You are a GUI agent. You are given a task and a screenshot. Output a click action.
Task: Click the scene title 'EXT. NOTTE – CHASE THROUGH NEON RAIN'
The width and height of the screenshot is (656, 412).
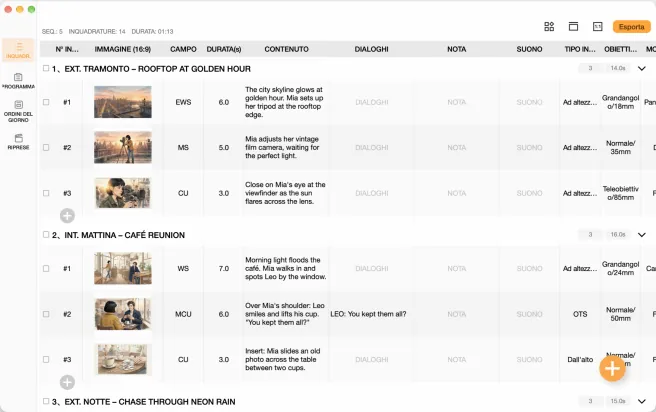(x=150, y=402)
